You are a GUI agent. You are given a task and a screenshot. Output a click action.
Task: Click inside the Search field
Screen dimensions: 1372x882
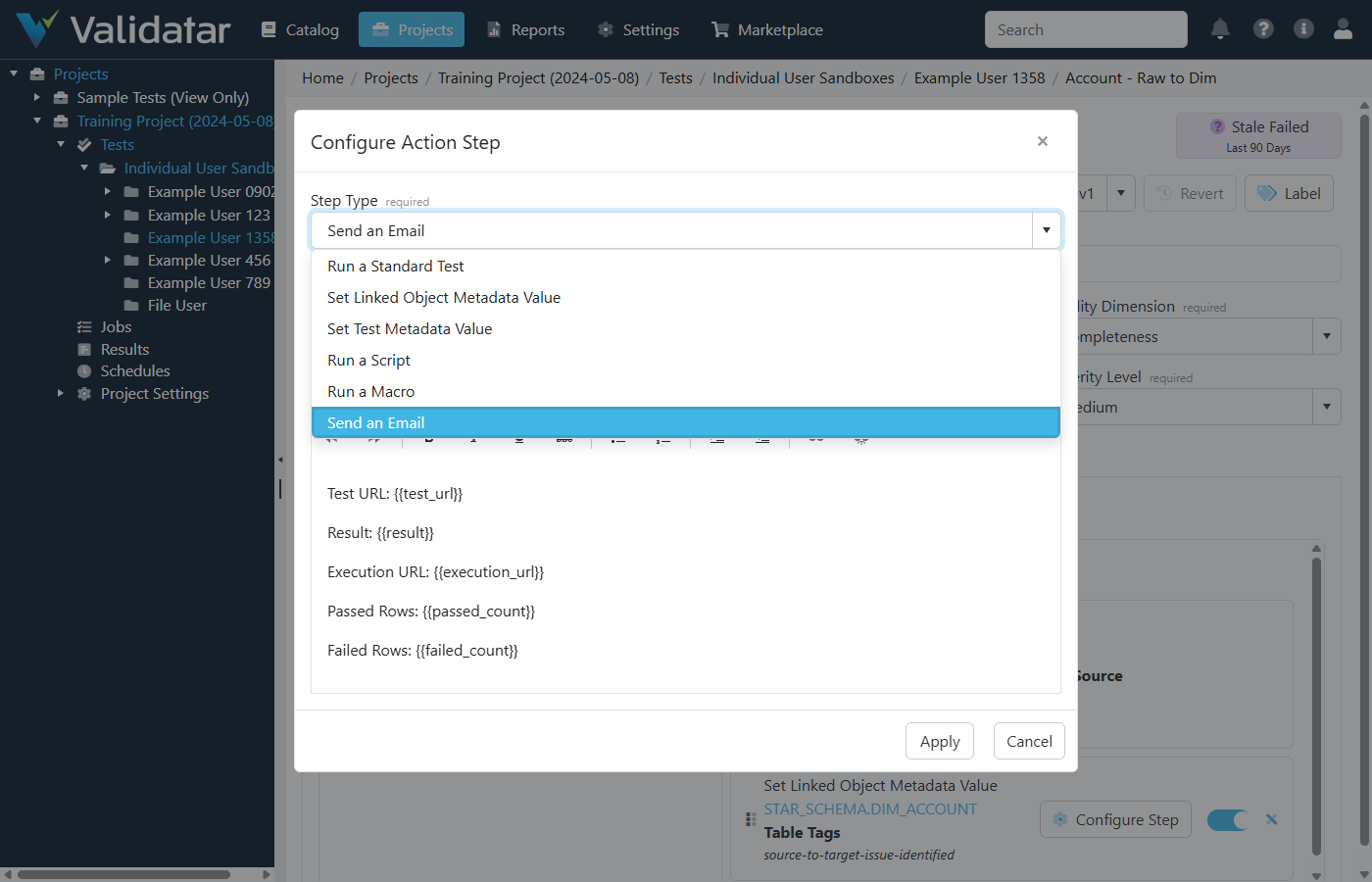[1085, 29]
